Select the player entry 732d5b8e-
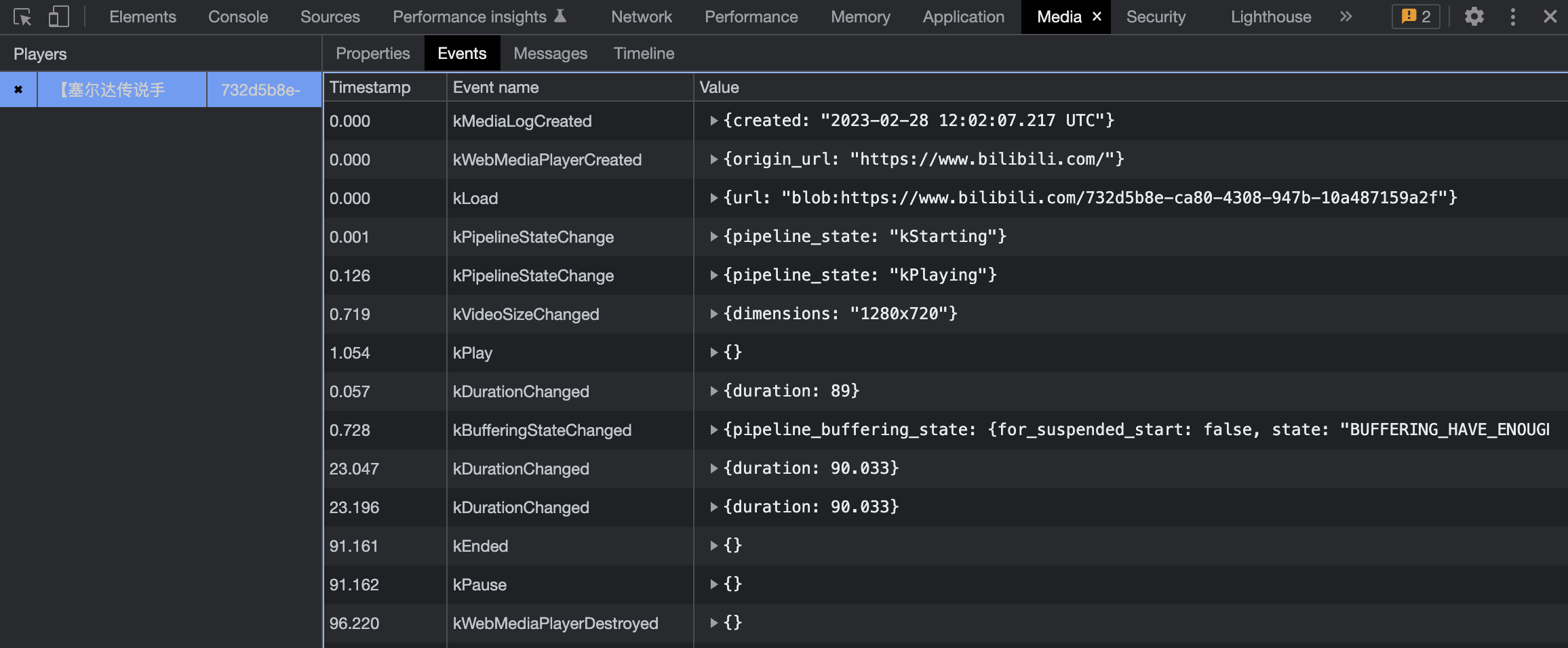 tap(260, 89)
